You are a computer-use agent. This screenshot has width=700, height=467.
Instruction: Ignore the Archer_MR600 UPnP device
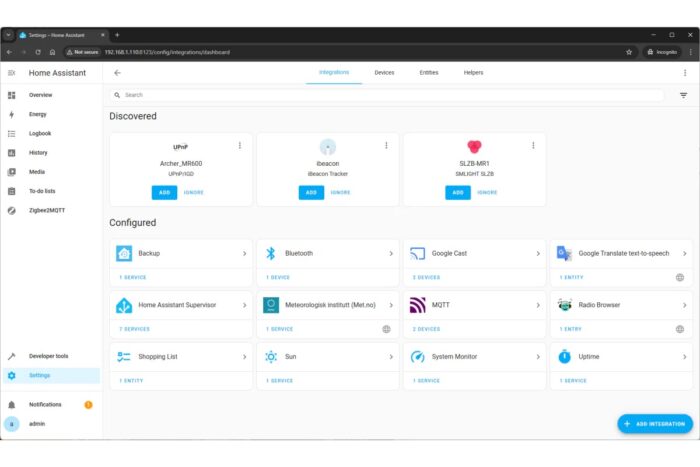[193, 192]
